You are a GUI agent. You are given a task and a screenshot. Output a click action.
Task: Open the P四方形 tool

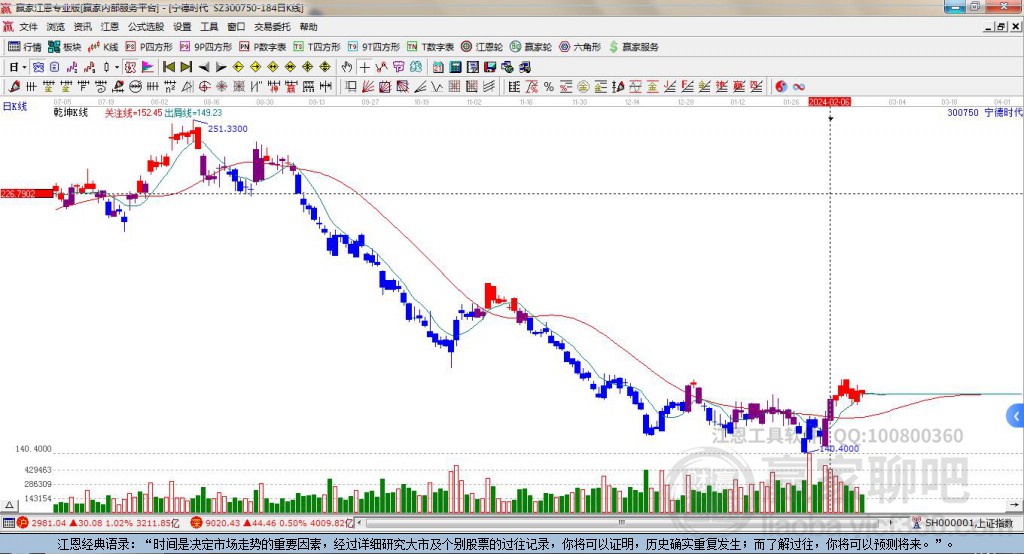click(149, 47)
